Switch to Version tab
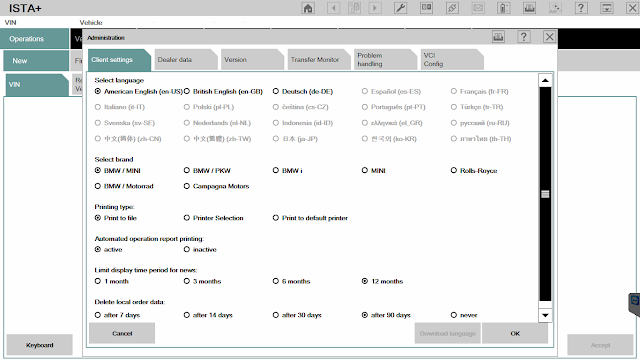 tap(252, 60)
